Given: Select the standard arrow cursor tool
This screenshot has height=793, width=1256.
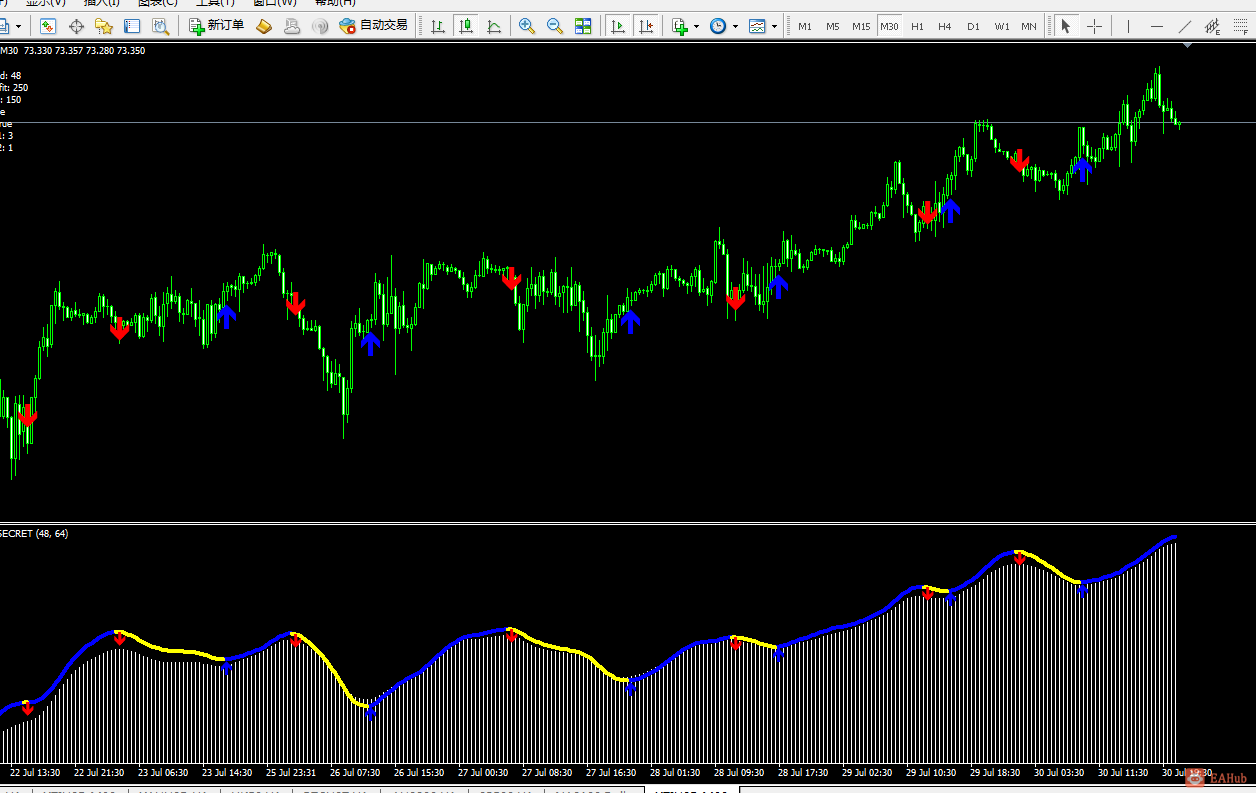Looking at the screenshot, I should (x=1066, y=26).
